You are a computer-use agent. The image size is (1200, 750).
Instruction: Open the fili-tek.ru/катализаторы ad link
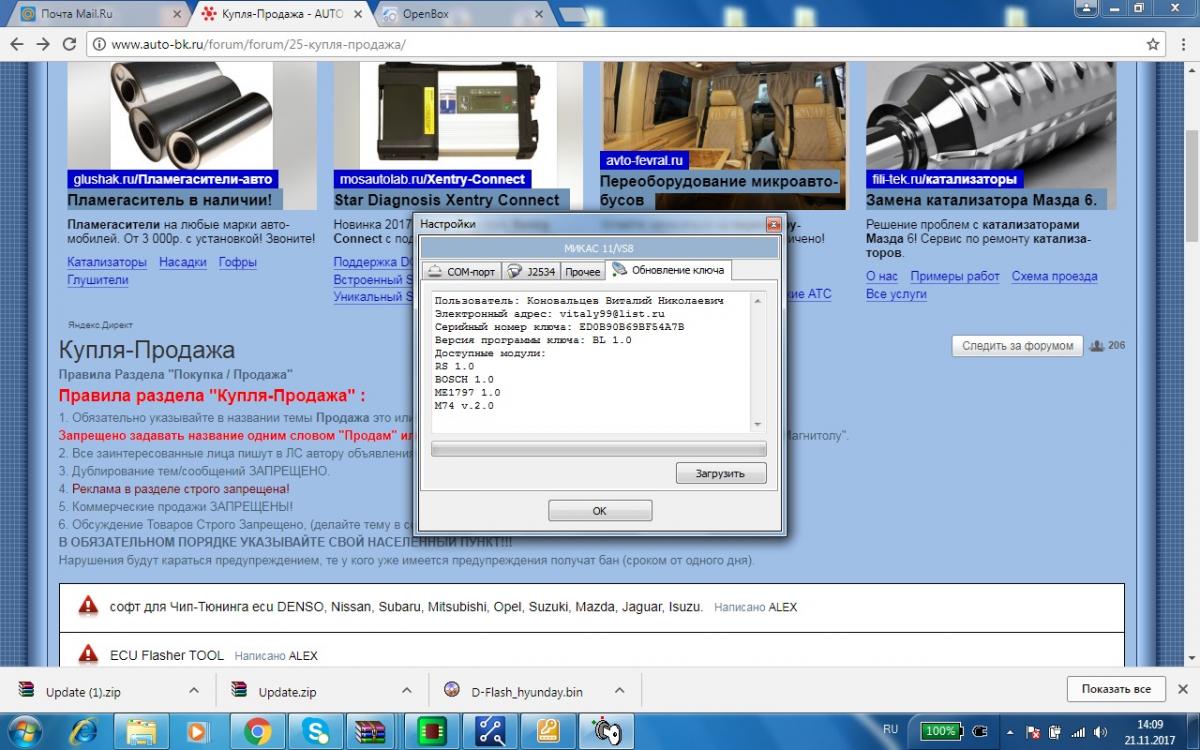pos(944,179)
